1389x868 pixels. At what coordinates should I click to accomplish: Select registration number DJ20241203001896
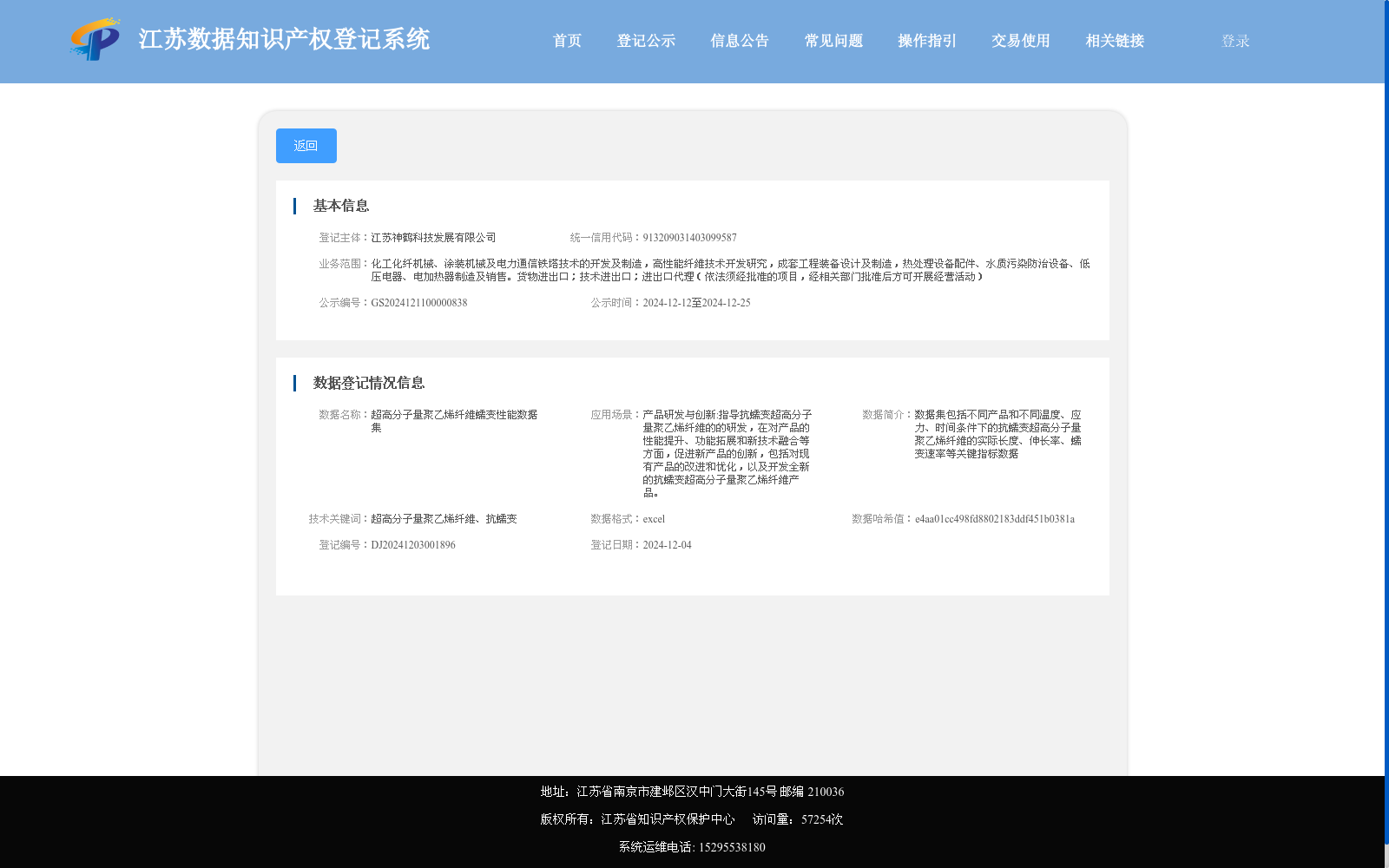point(413,545)
